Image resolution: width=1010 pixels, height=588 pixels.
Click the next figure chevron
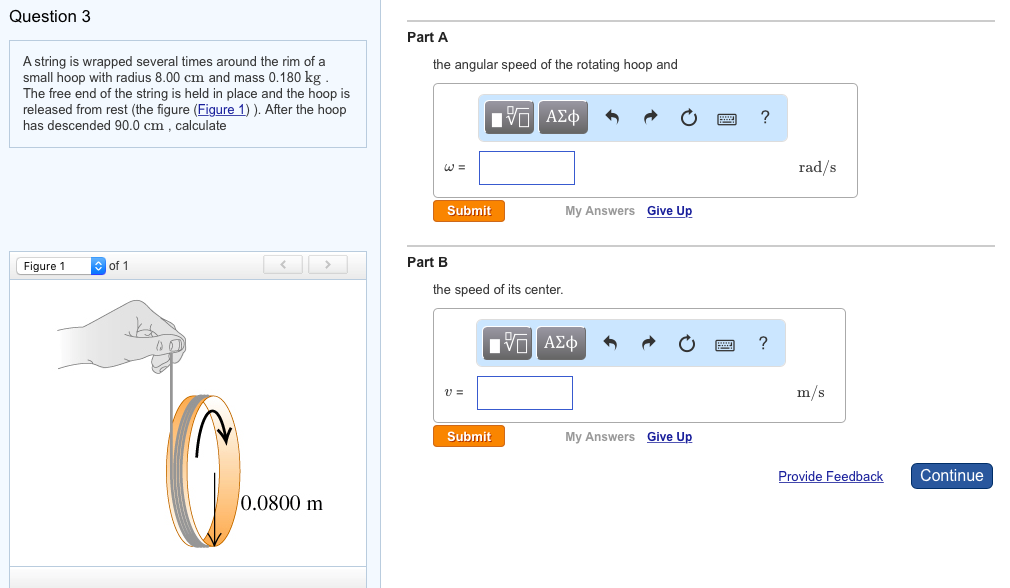(x=328, y=264)
